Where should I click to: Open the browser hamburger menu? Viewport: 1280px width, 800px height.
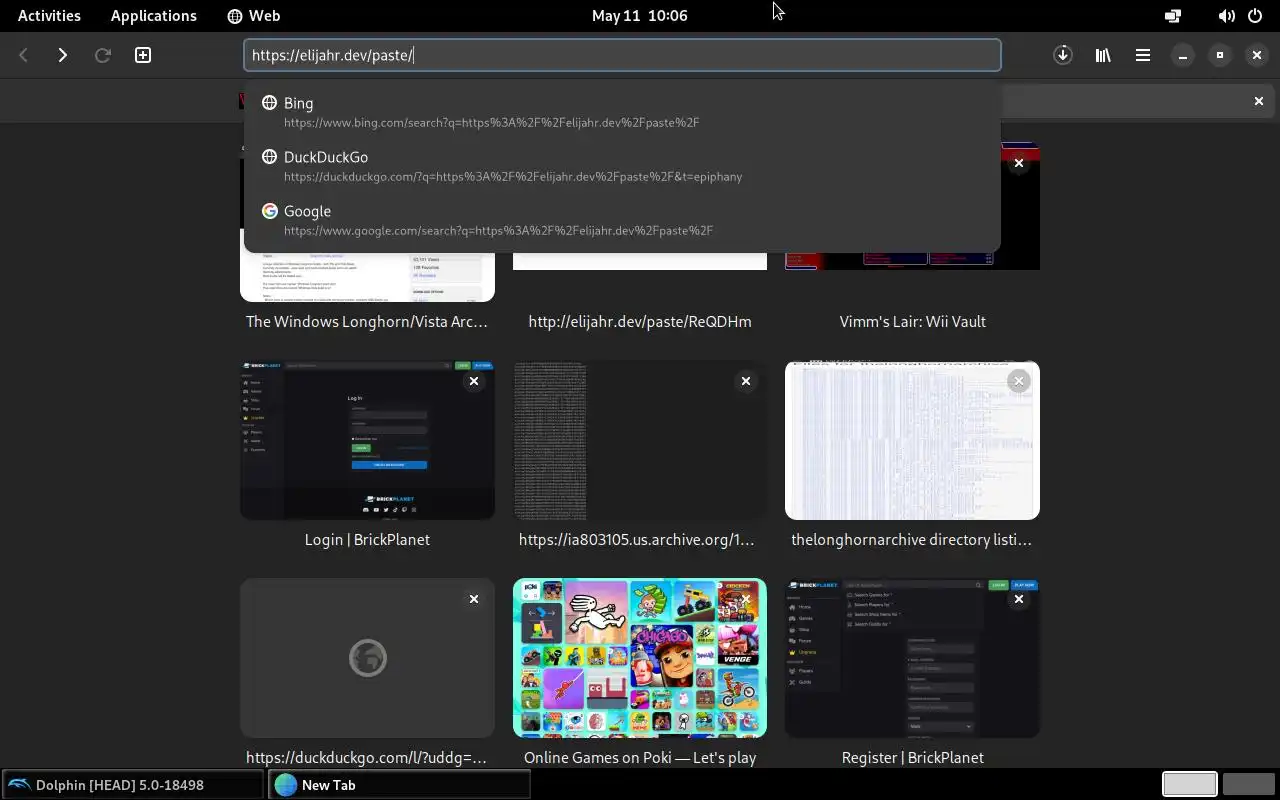(1143, 55)
